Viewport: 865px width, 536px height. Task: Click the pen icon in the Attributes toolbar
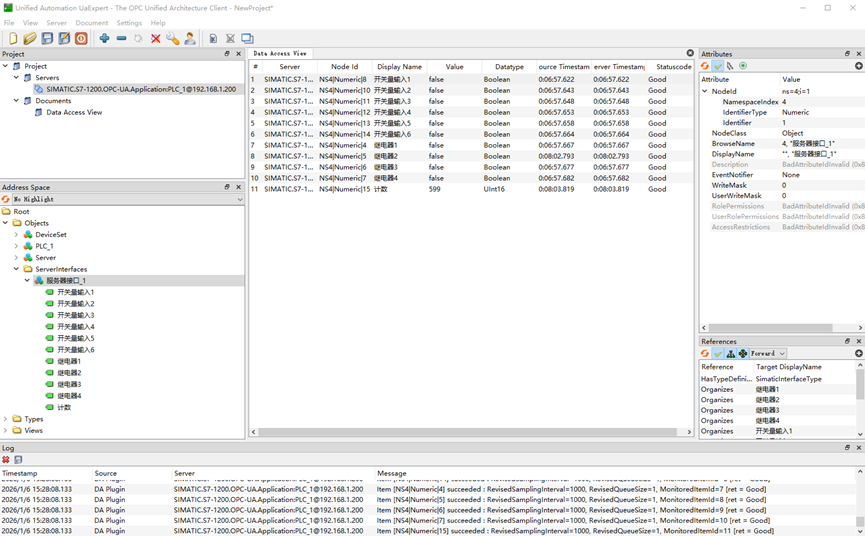pos(730,66)
